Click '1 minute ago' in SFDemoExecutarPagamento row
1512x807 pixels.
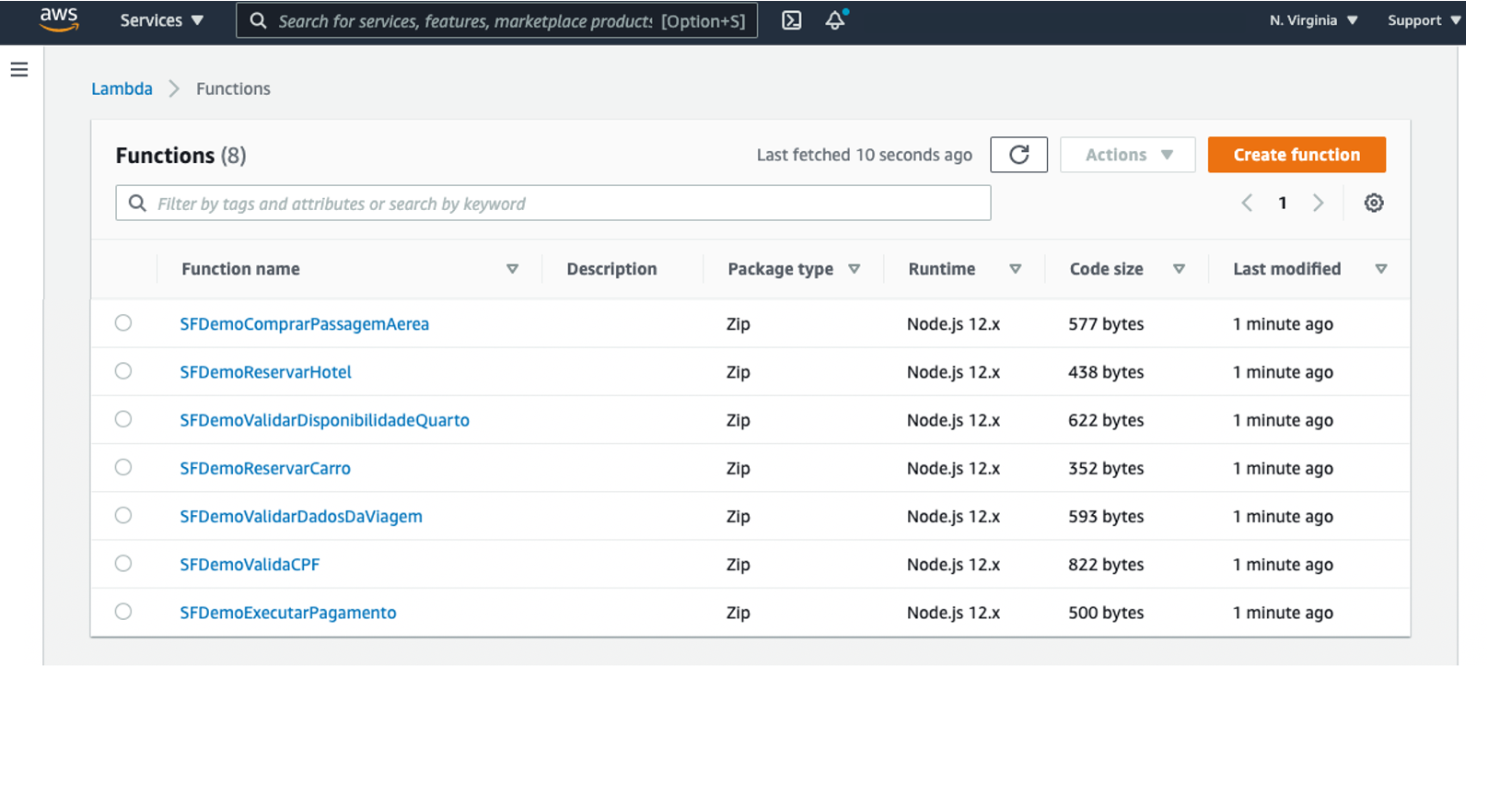click(1283, 613)
